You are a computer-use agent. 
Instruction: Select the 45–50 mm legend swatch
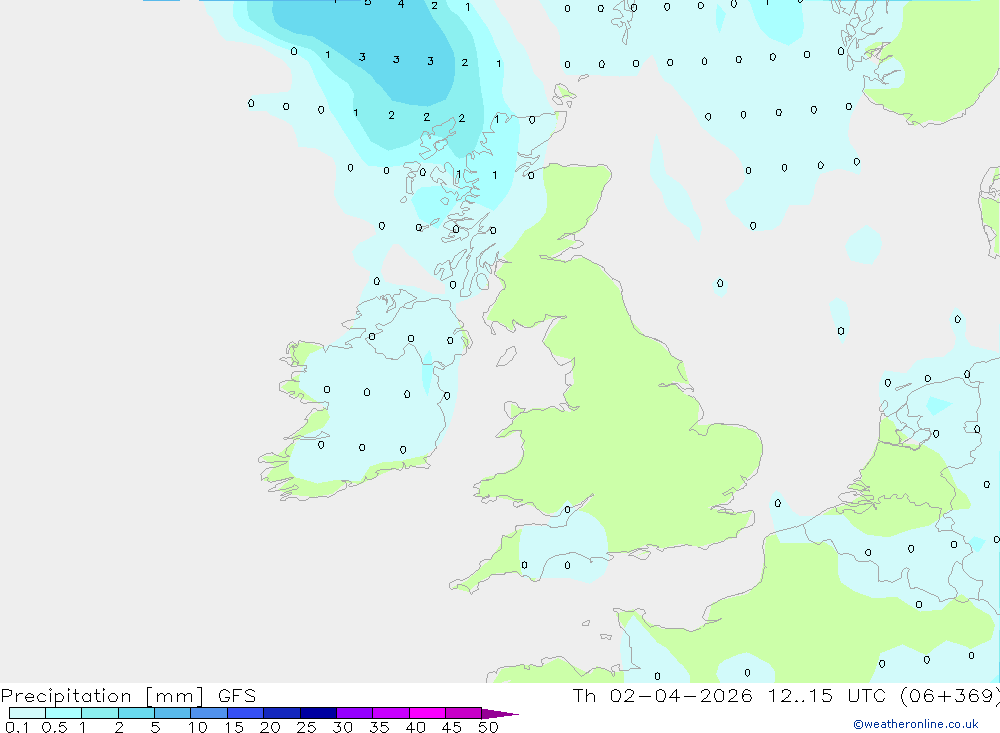click(464, 713)
